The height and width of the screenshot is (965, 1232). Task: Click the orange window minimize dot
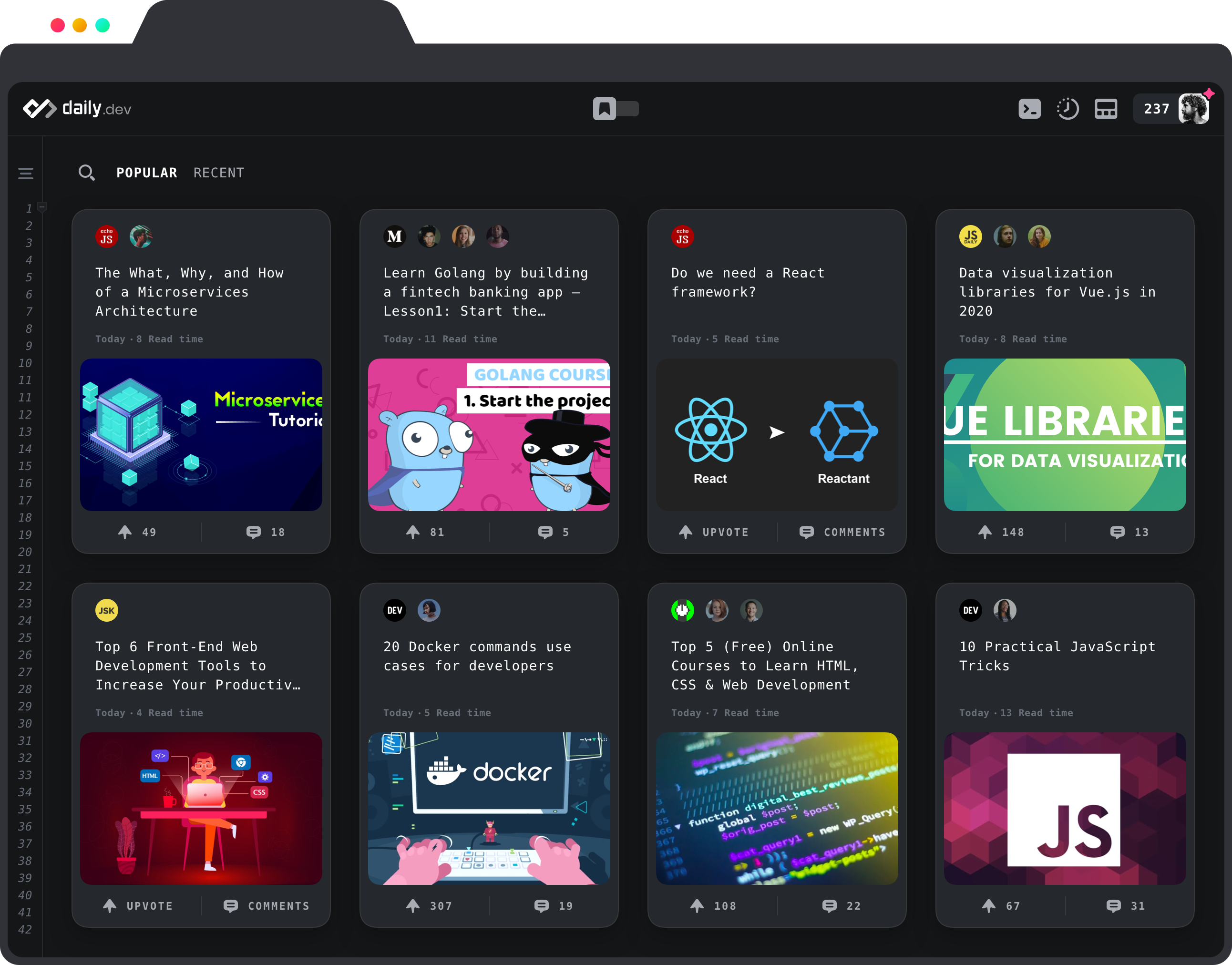click(x=80, y=25)
